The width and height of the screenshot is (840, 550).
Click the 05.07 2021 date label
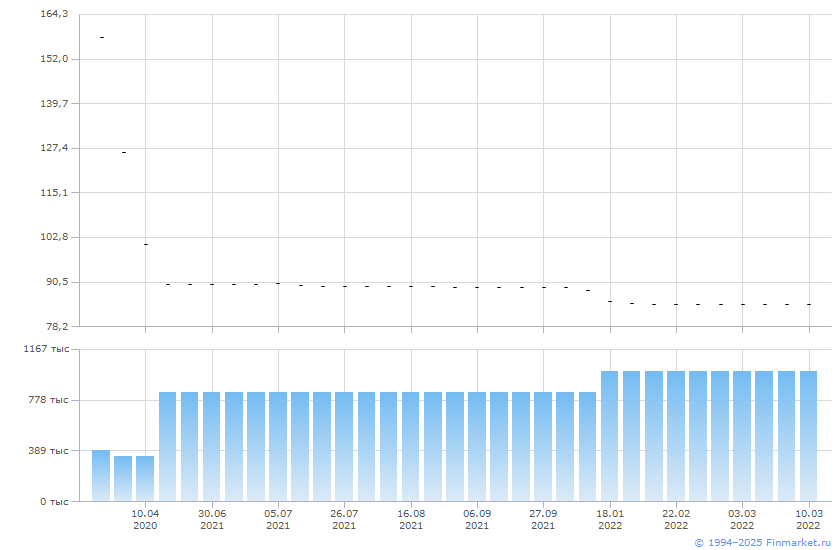(x=278, y=519)
